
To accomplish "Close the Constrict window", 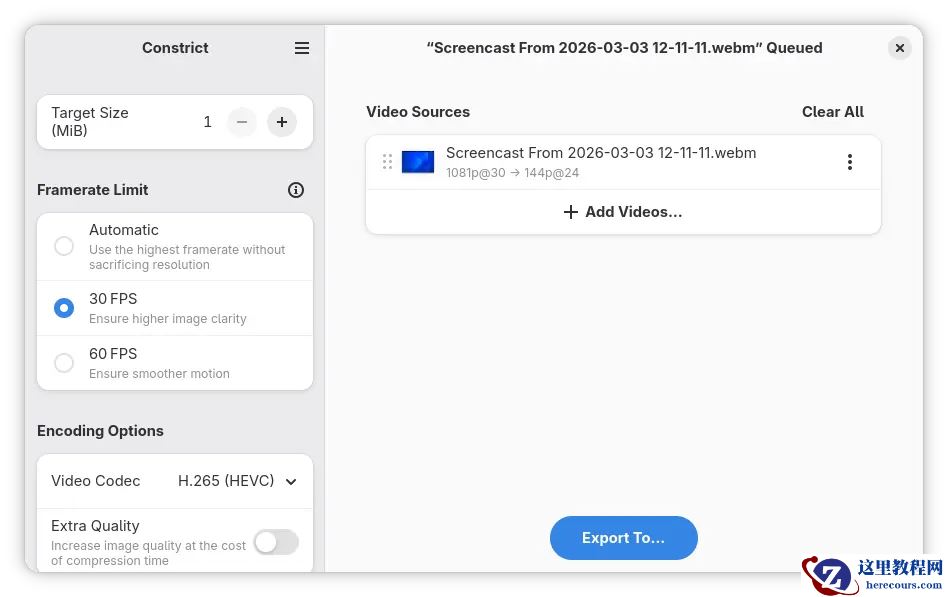I will 900,48.
